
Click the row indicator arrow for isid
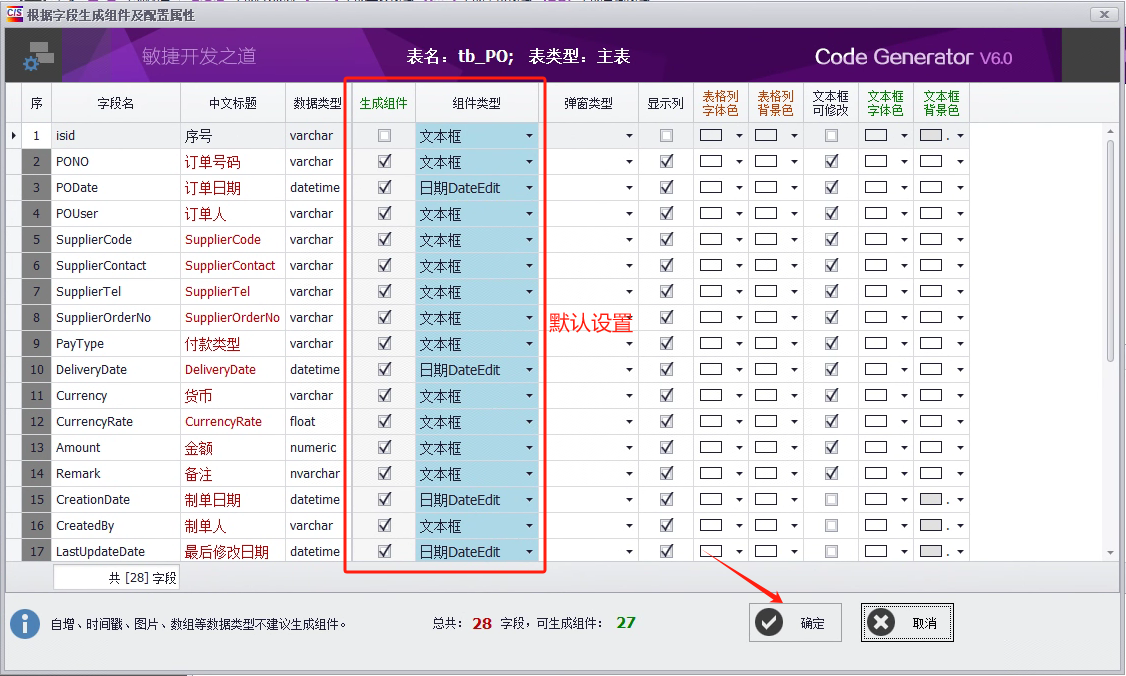pos(14,135)
